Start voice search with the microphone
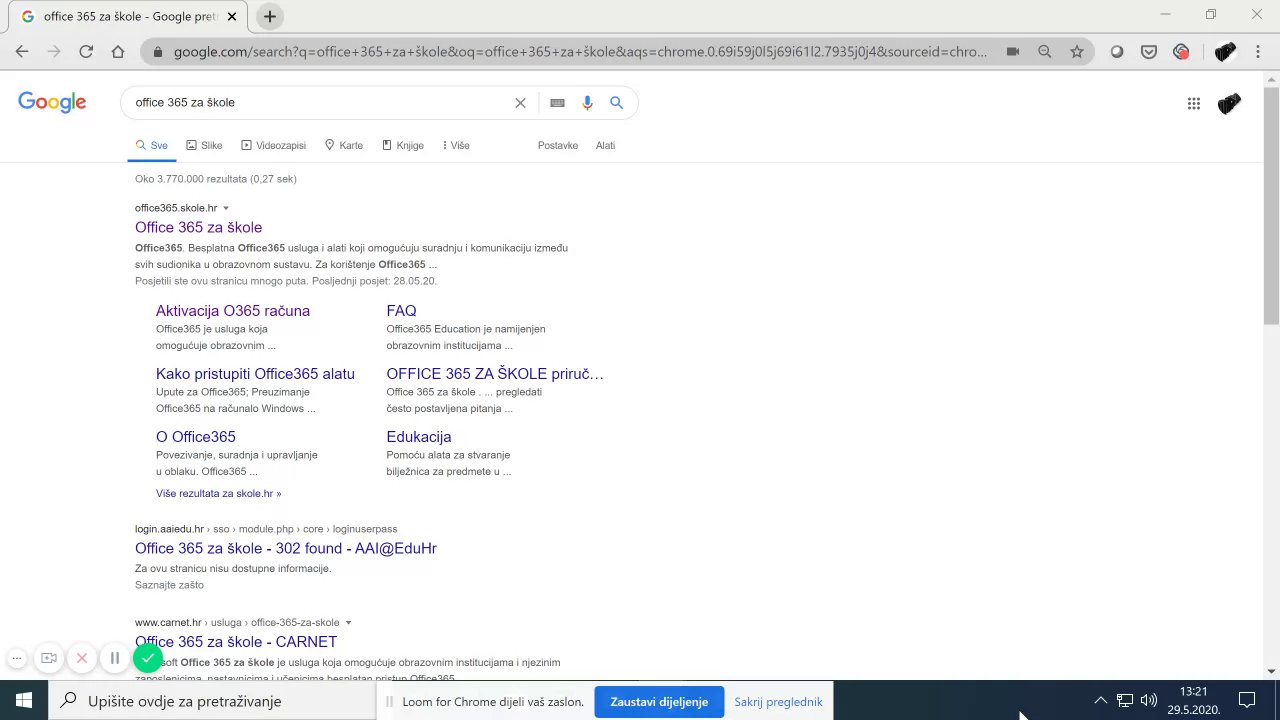The image size is (1280, 720). click(x=587, y=103)
